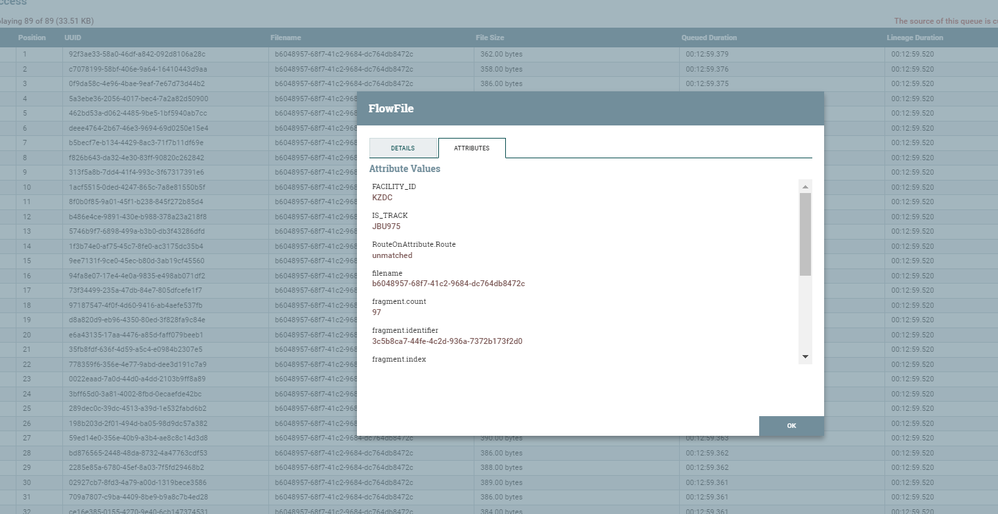Sort by the Queued Duration column header

pyautogui.click(x=709, y=38)
